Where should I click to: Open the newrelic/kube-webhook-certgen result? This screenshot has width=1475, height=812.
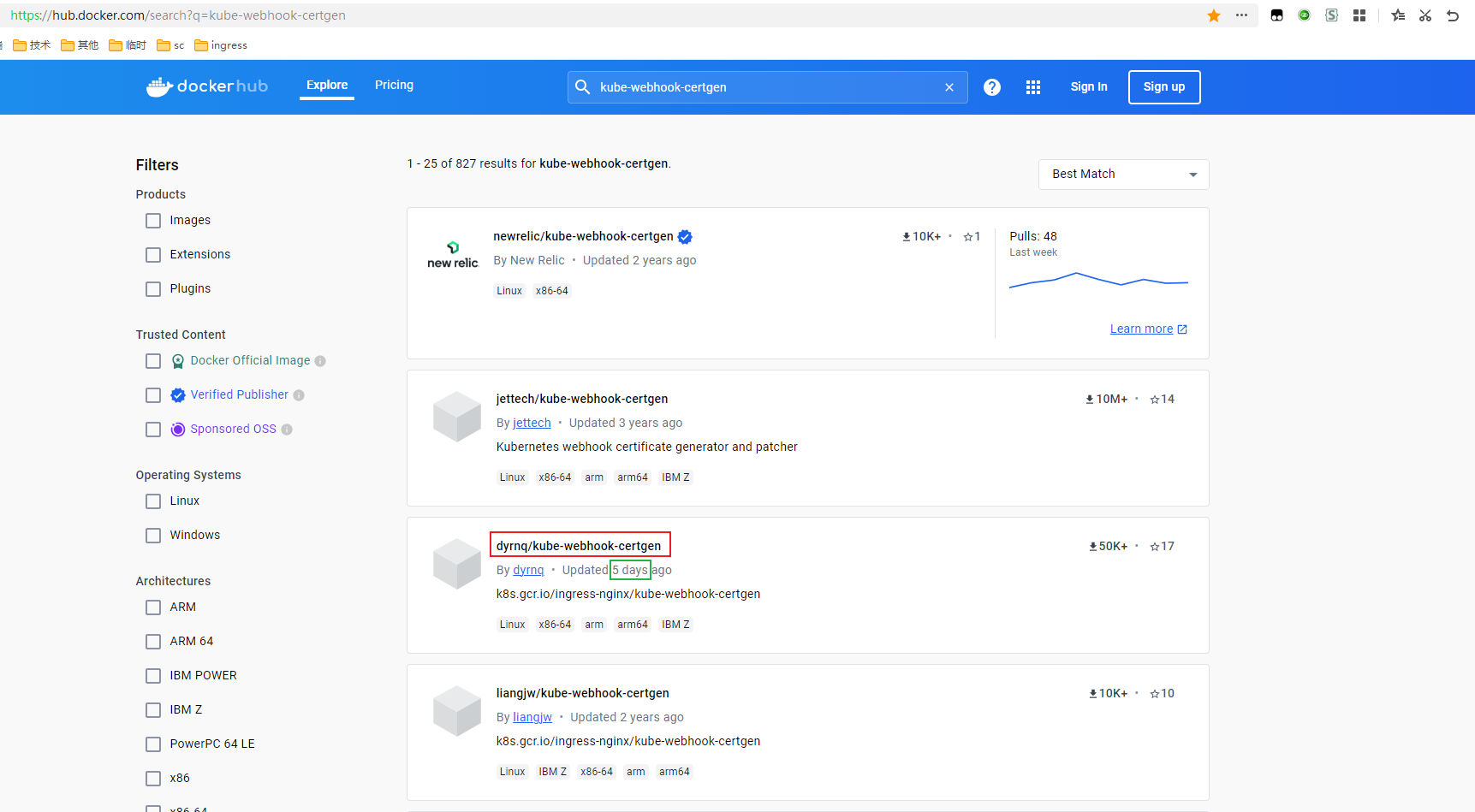pyautogui.click(x=583, y=236)
